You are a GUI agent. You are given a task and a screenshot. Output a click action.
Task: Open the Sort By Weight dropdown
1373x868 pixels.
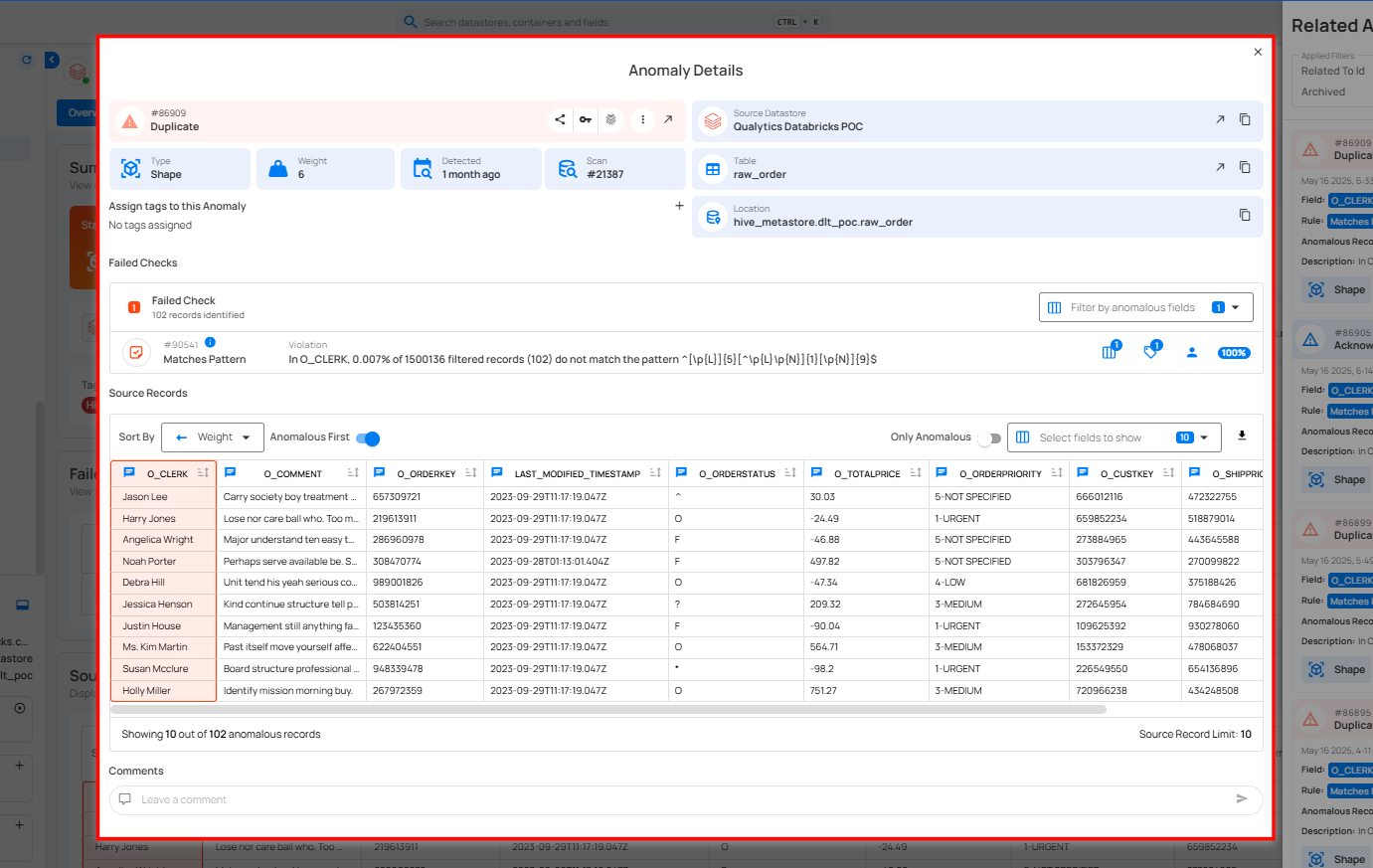pyautogui.click(x=213, y=437)
